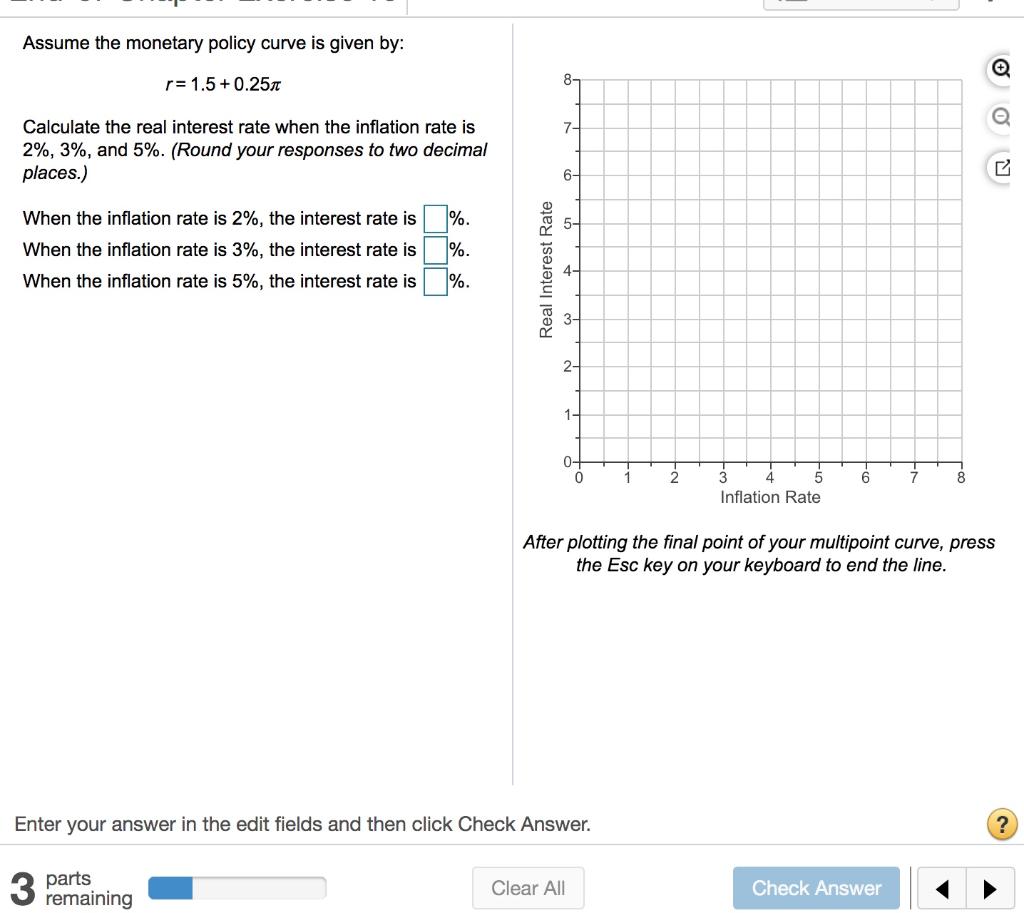Click the monetary policy equation text

(224, 85)
